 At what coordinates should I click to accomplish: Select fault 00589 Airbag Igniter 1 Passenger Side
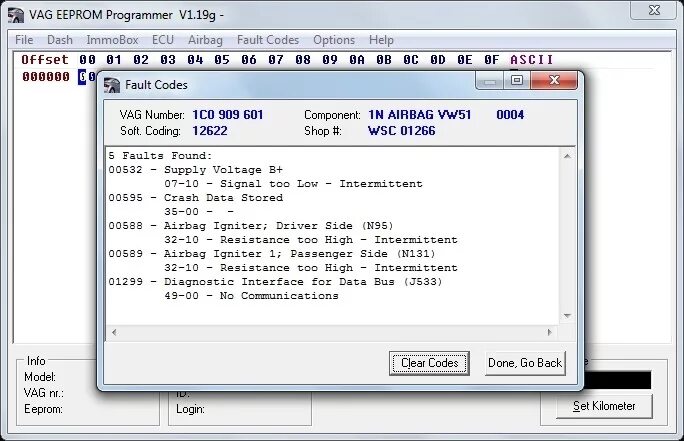(x=272, y=253)
